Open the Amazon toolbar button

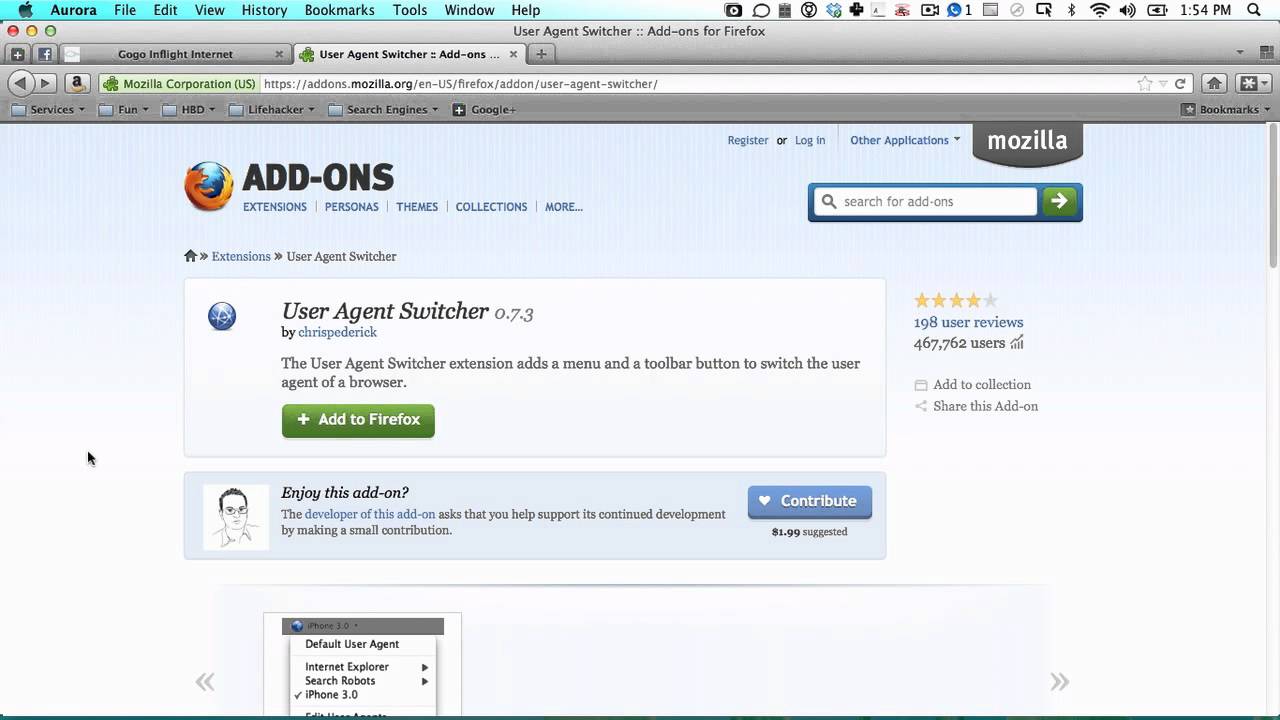click(x=77, y=84)
